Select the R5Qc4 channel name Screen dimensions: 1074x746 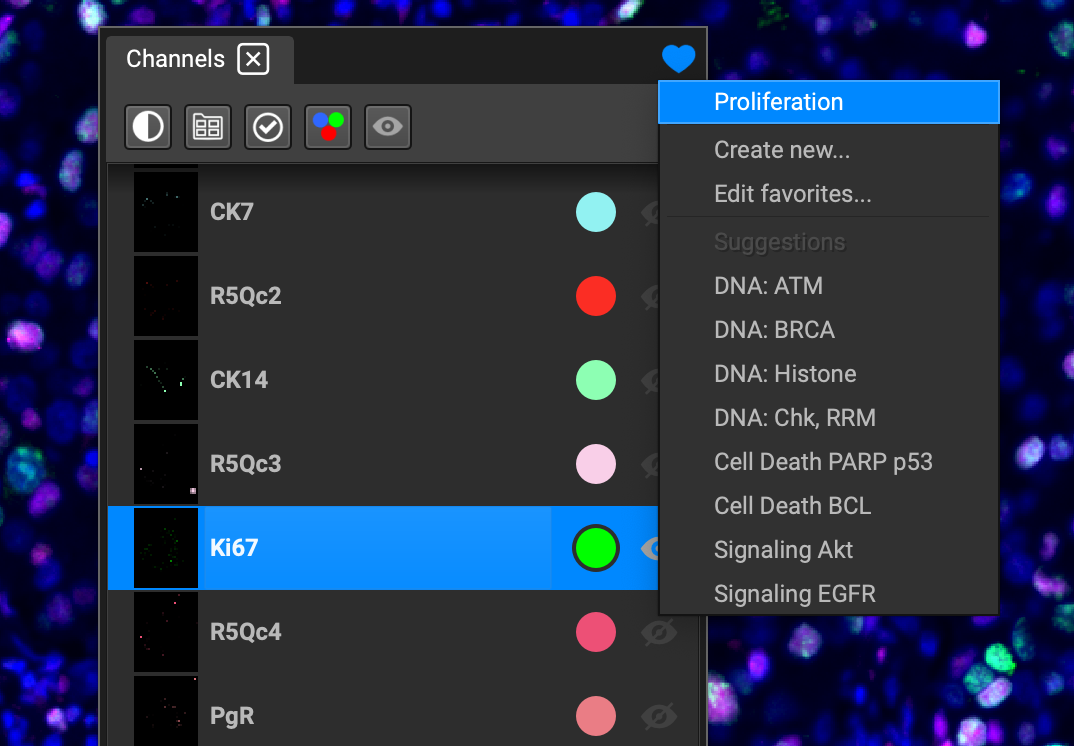(245, 632)
